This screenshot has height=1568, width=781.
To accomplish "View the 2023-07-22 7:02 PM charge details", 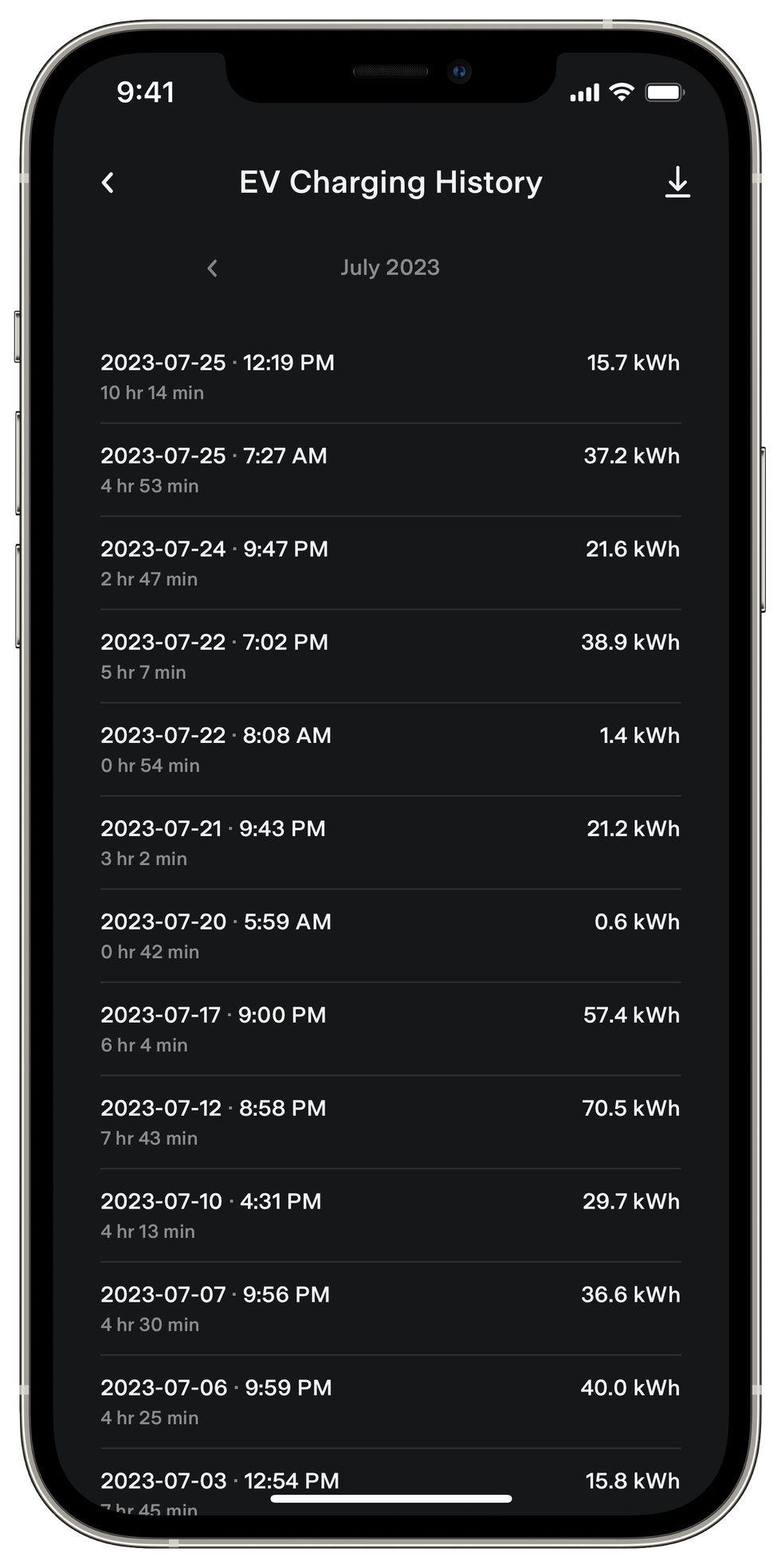I will [390, 656].
